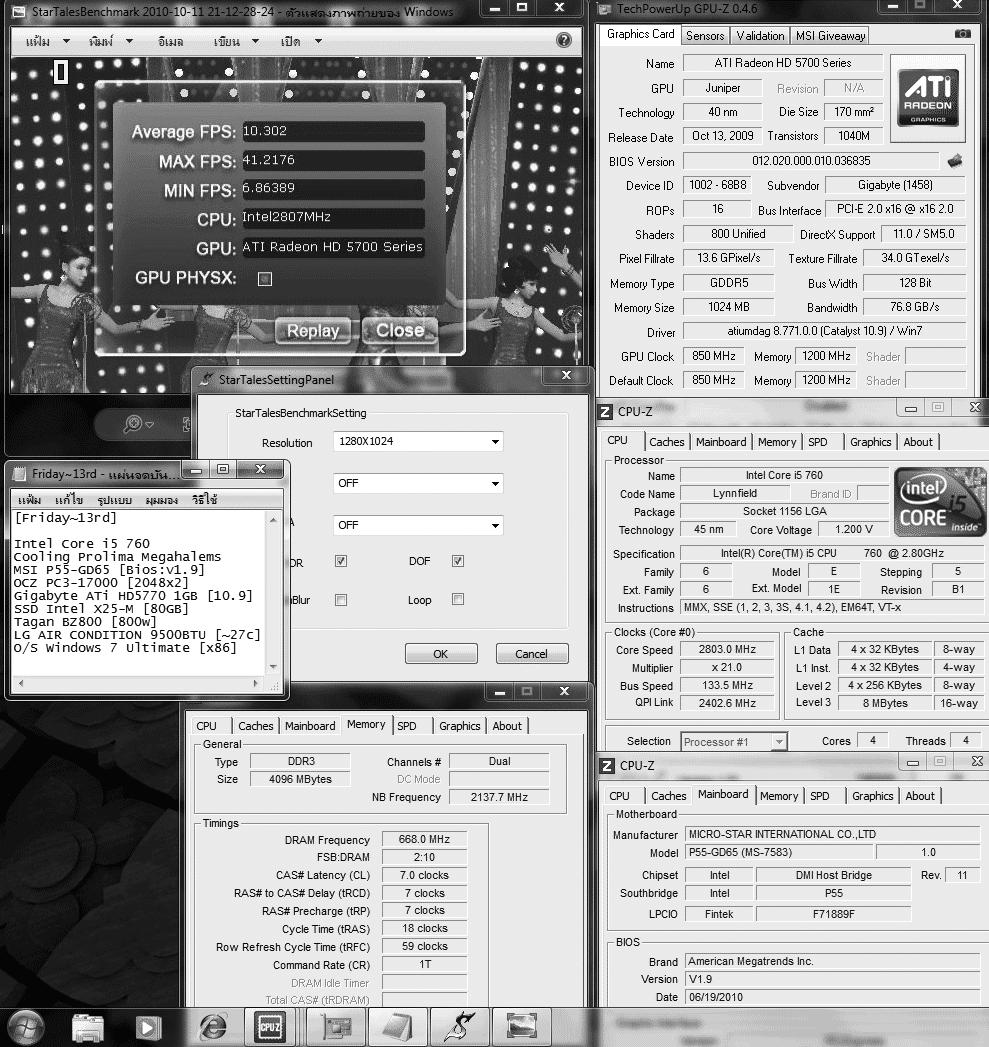This screenshot has height=1047, width=989.
Task: Click the StarTalesSettingPanel title bar icon
Action: 207,379
